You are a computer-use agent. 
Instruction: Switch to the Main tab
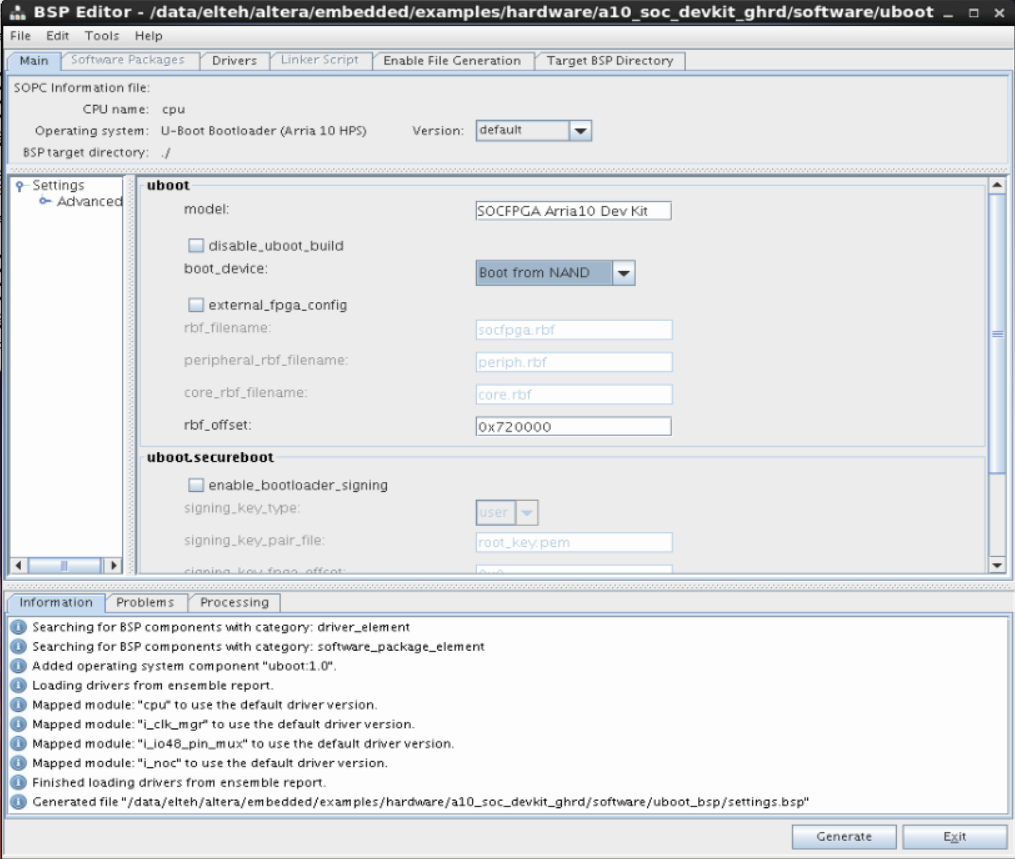[x=34, y=61]
